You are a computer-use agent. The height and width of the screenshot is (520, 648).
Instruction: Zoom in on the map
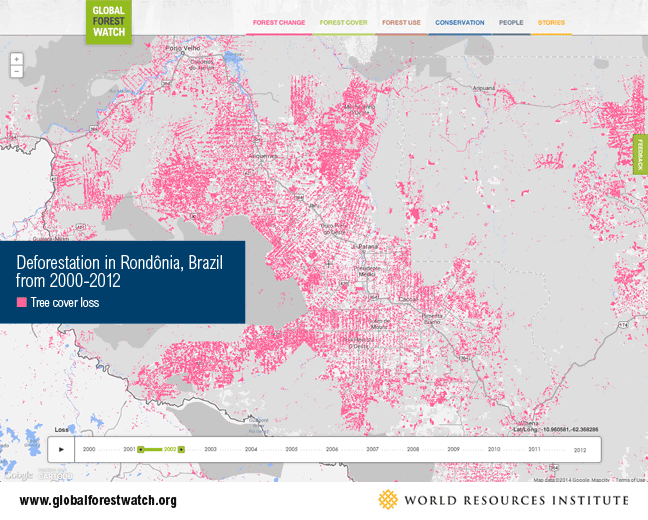tap(17, 60)
